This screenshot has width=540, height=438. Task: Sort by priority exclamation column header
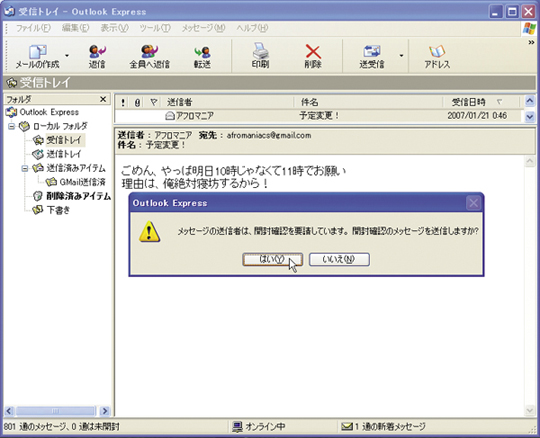(x=123, y=102)
